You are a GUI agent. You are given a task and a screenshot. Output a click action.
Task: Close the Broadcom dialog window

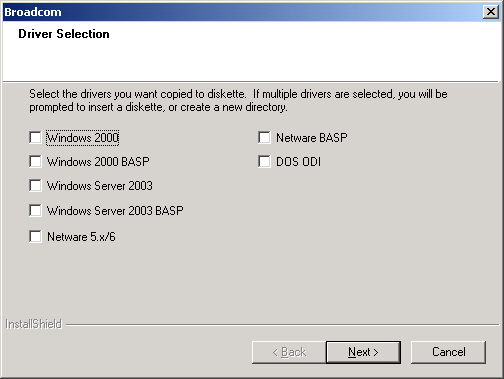(491, 12)
